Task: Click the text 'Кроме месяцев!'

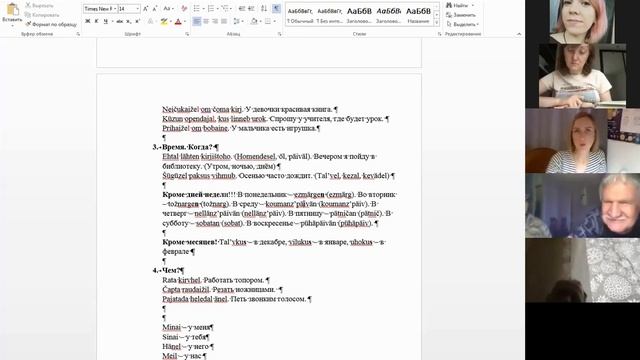Action: pos(189,242)
